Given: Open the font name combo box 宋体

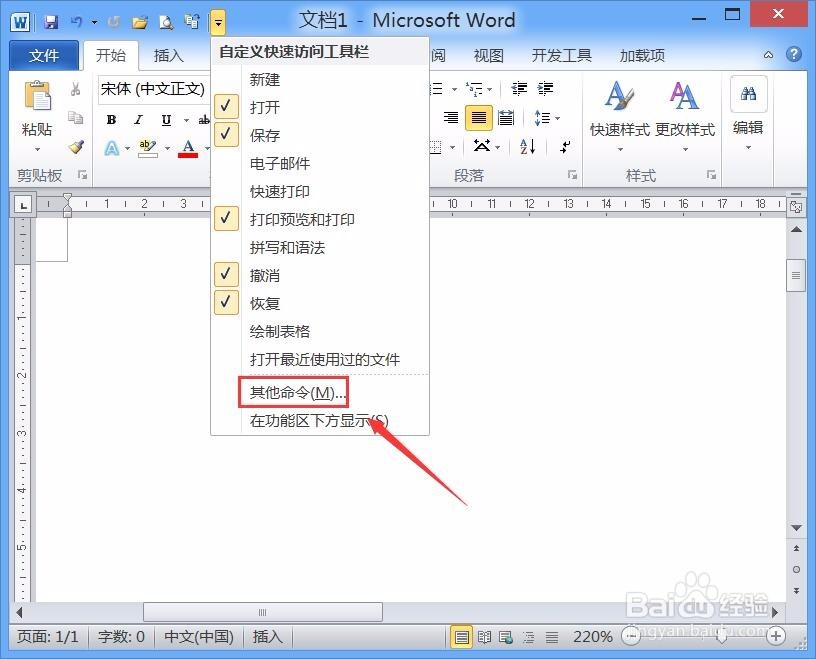Looking at the screenshot, I should pos(154,89).
